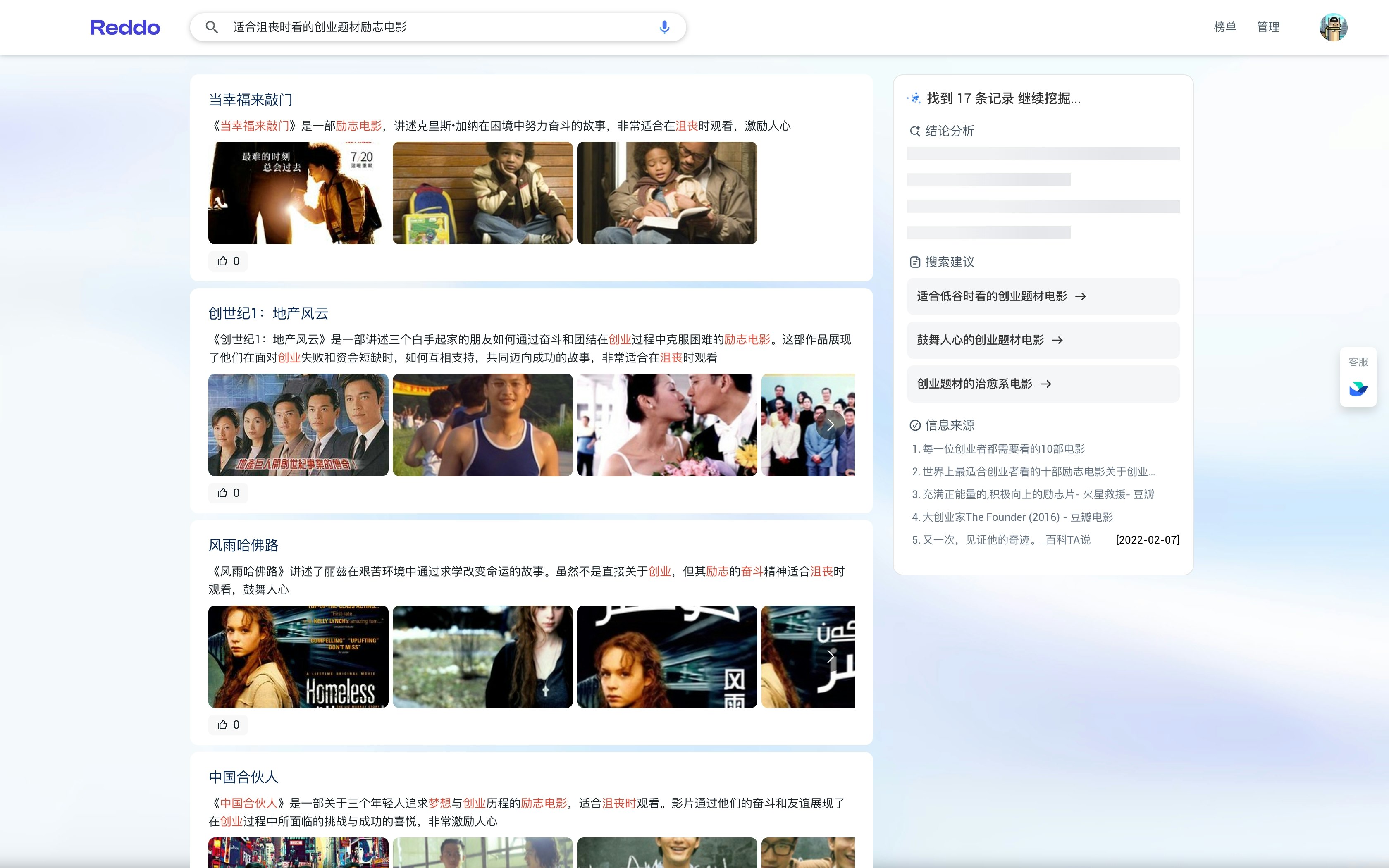Open 当幸福来敲门 father reading with son image

(666, 193)
